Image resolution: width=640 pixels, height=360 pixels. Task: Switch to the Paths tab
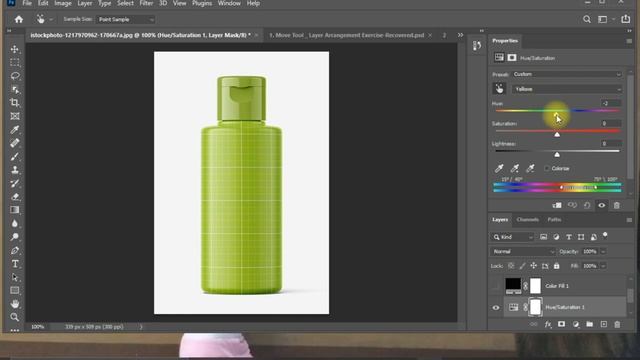554,220
